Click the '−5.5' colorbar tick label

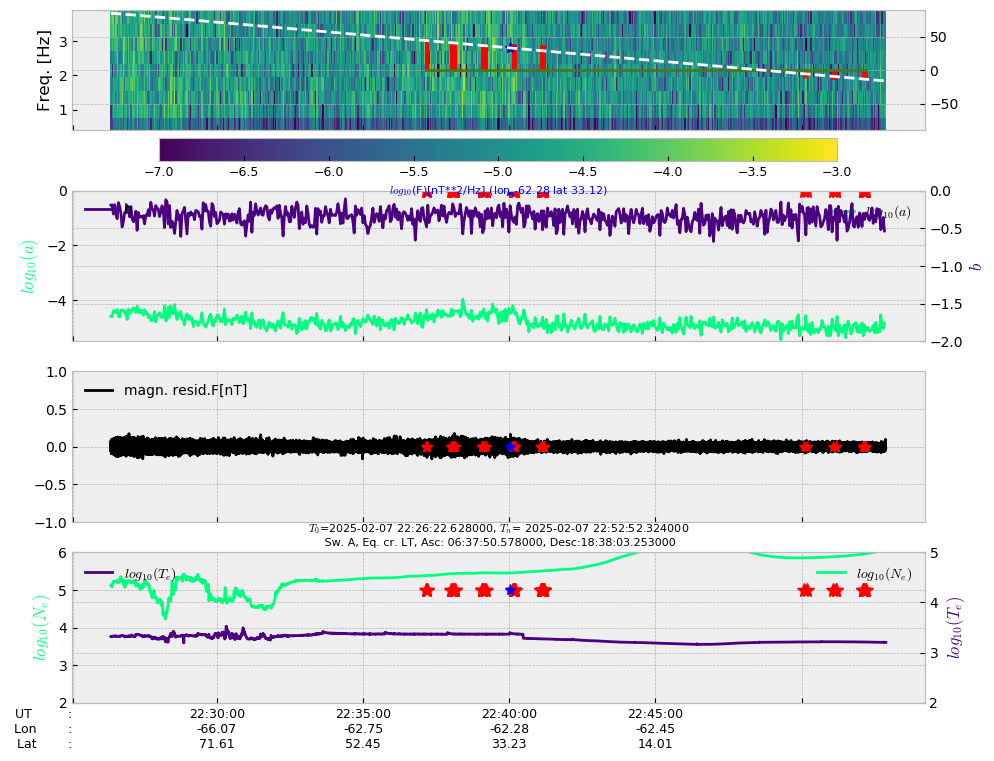(413, 172)
